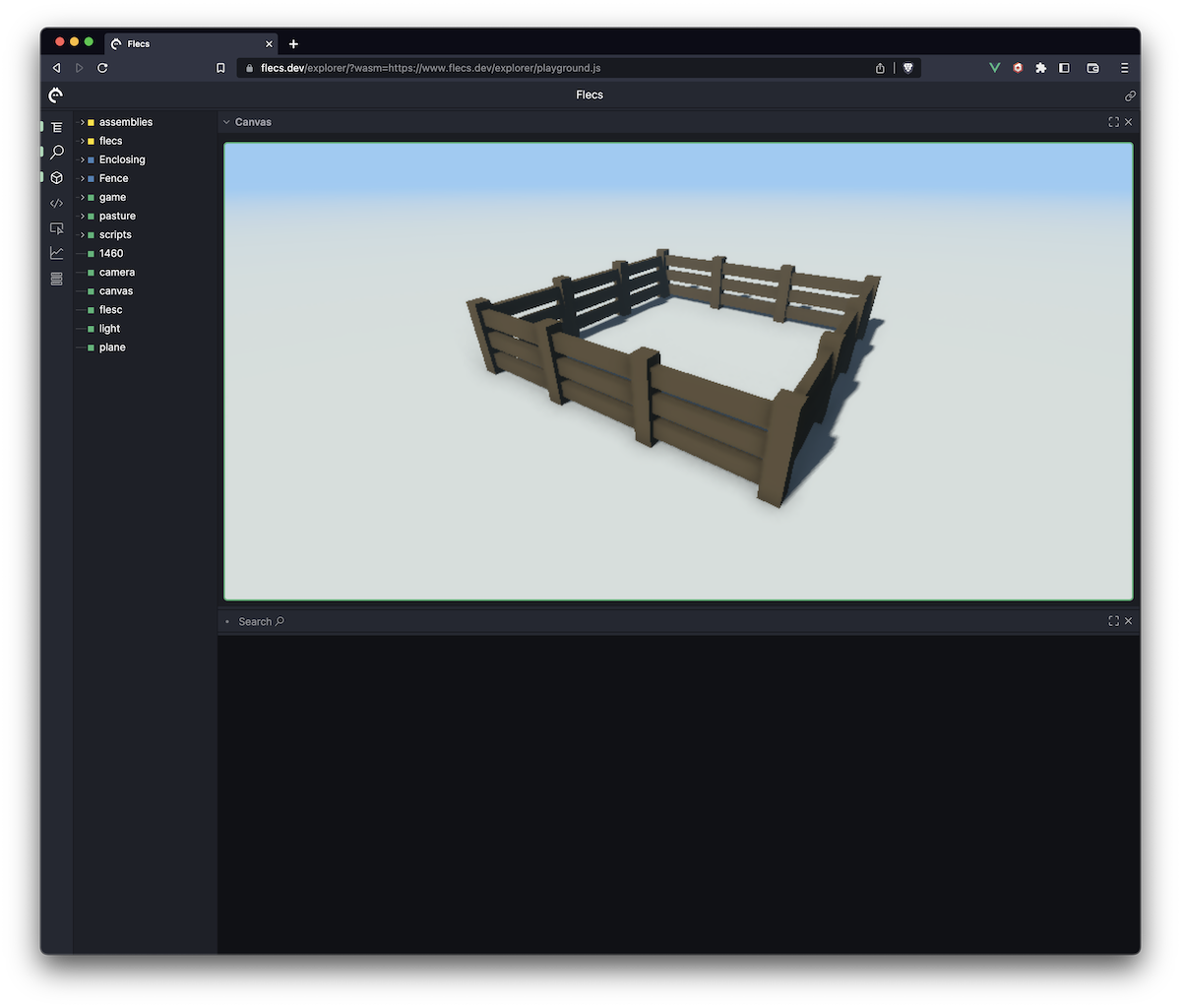The width and height of the screenshot is (1181, 1008).
Task: Select the query search icon in sidebar
Action: click(56, 152)
